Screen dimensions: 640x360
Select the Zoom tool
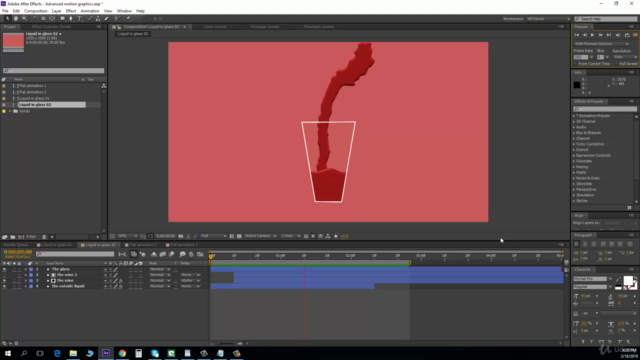[24, 18]
